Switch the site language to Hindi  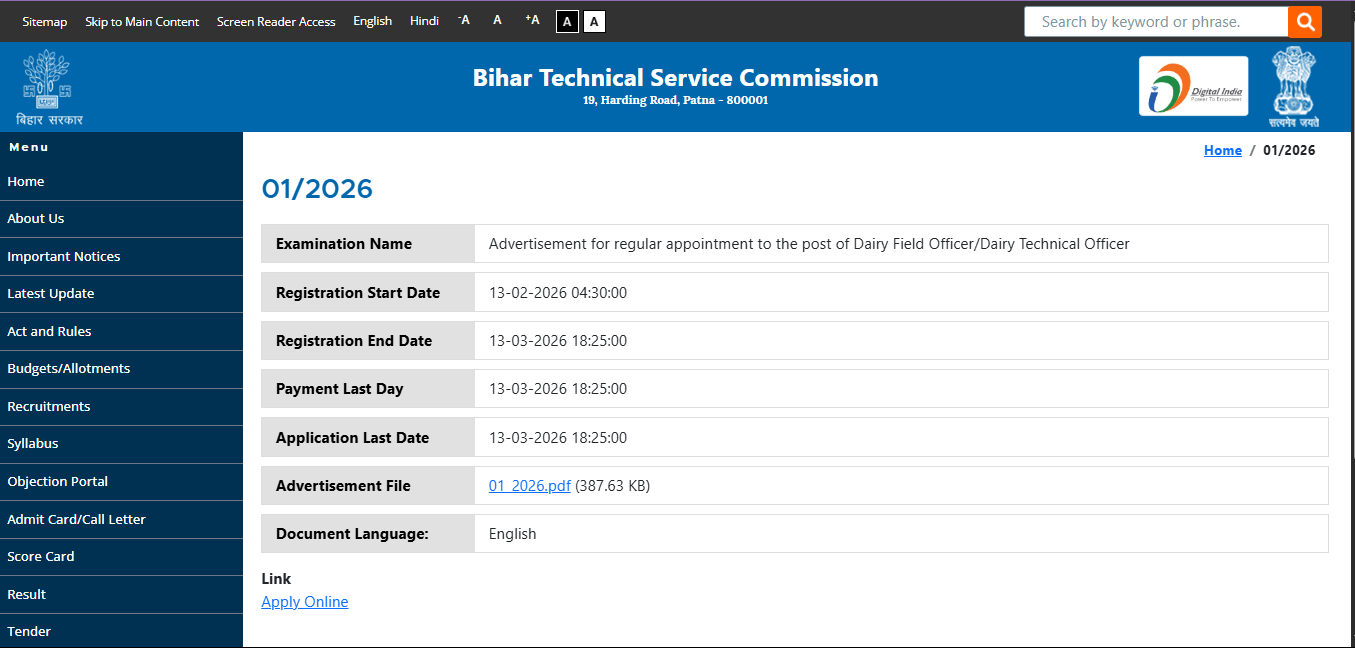pos(424,20)
